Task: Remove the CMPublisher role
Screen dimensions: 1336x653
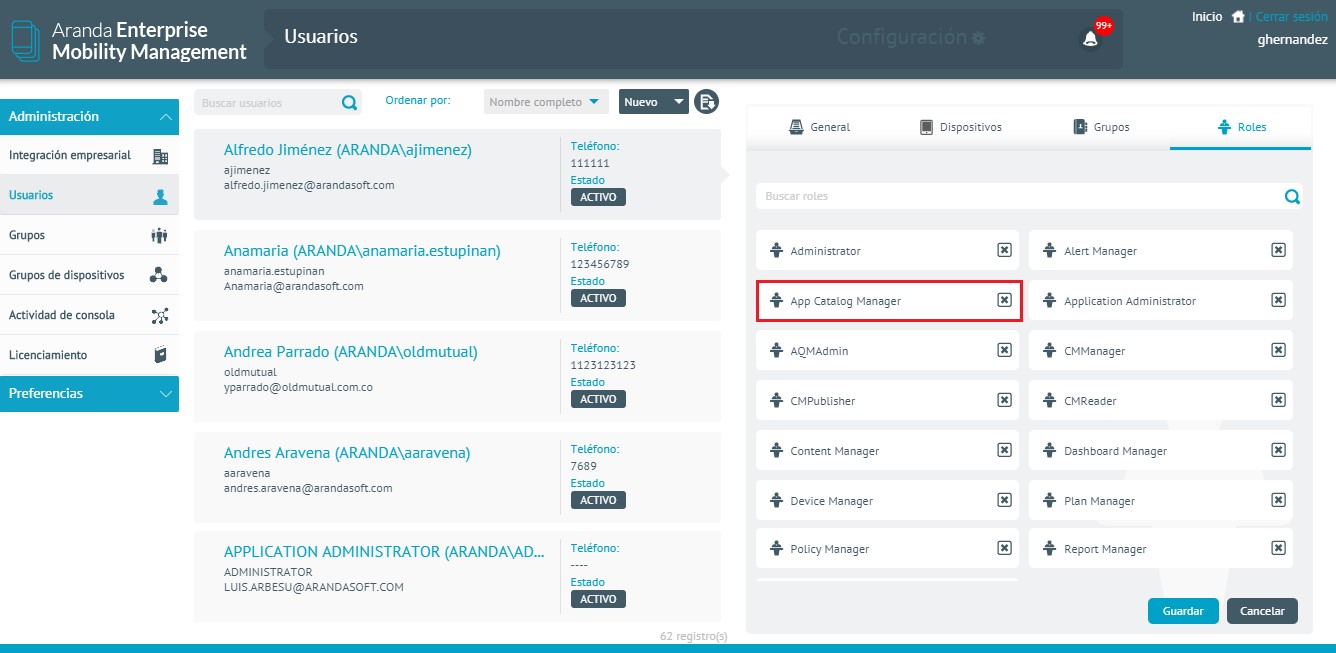Action: [x=1004, y=400]
